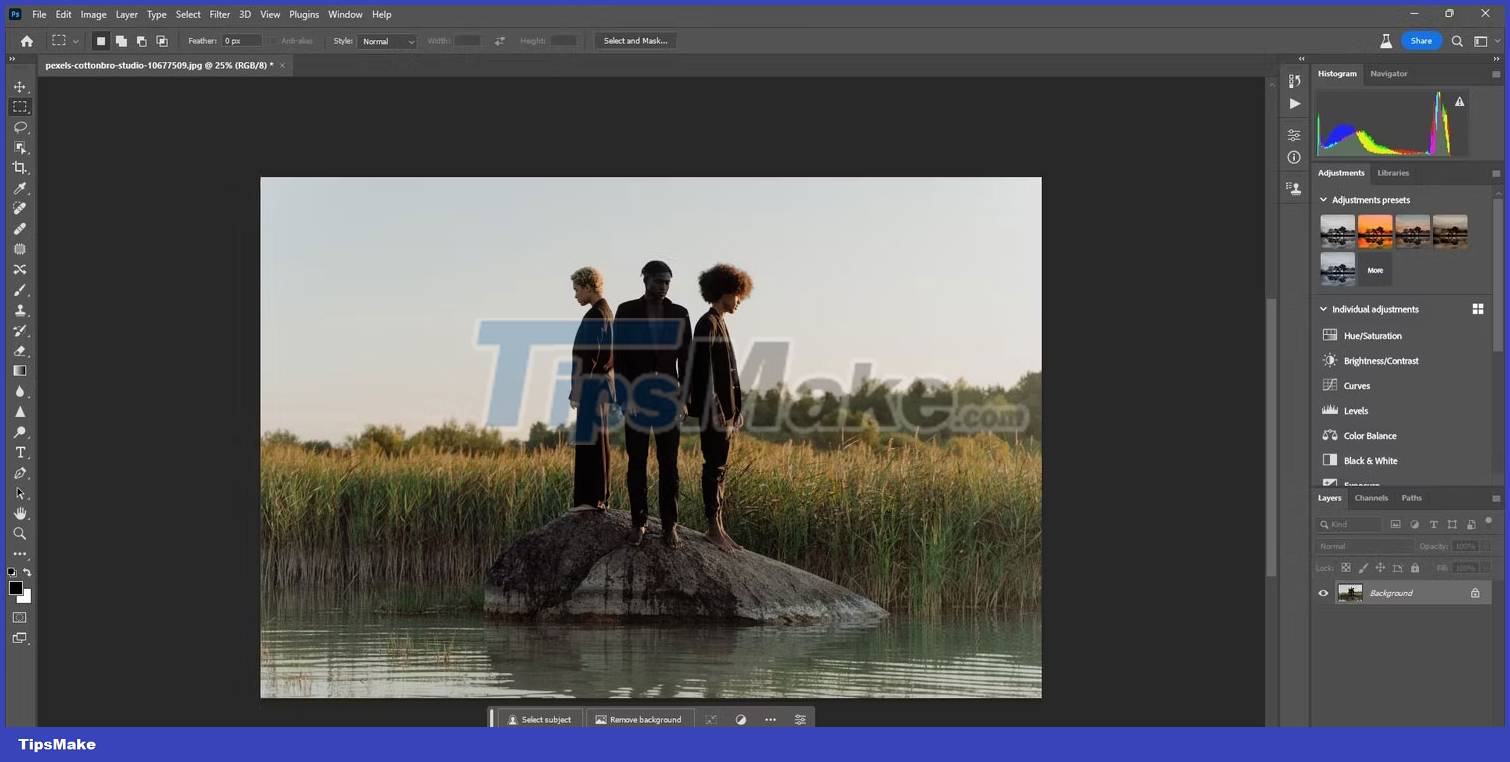The image size is (1510, 762).
Task: Open the Filter menu
Action: [x=219, y=14]
